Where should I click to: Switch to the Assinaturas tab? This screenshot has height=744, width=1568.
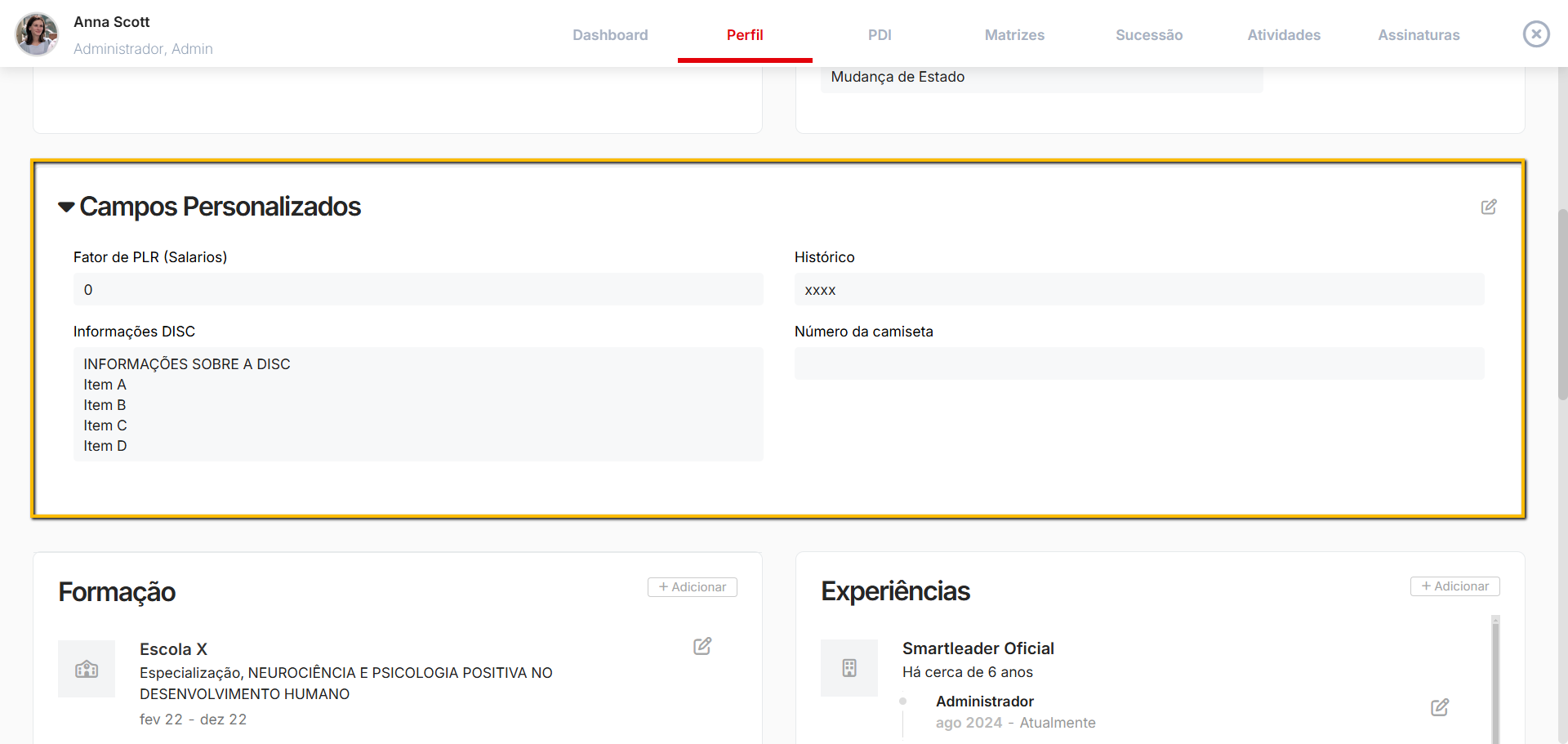click(1419, 35)
